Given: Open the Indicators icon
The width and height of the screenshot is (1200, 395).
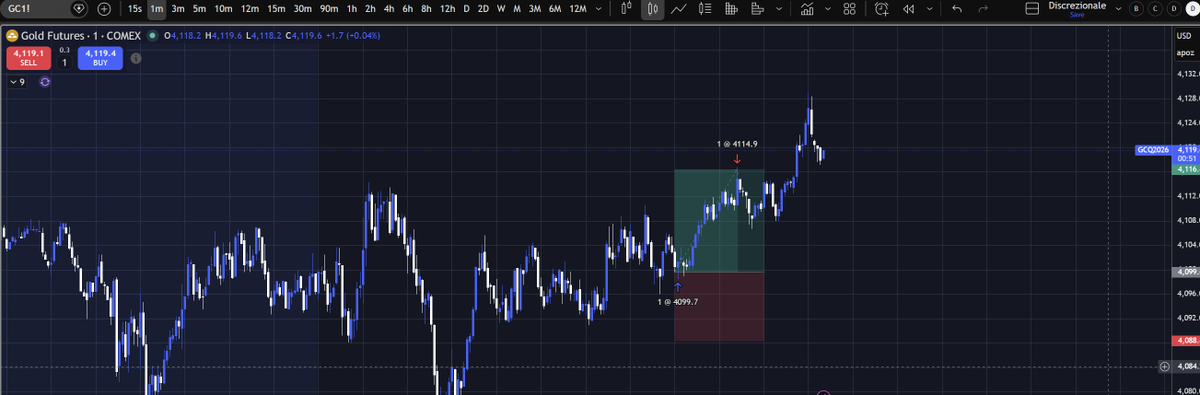Looking at the screenshot, I should coord(808,9).
